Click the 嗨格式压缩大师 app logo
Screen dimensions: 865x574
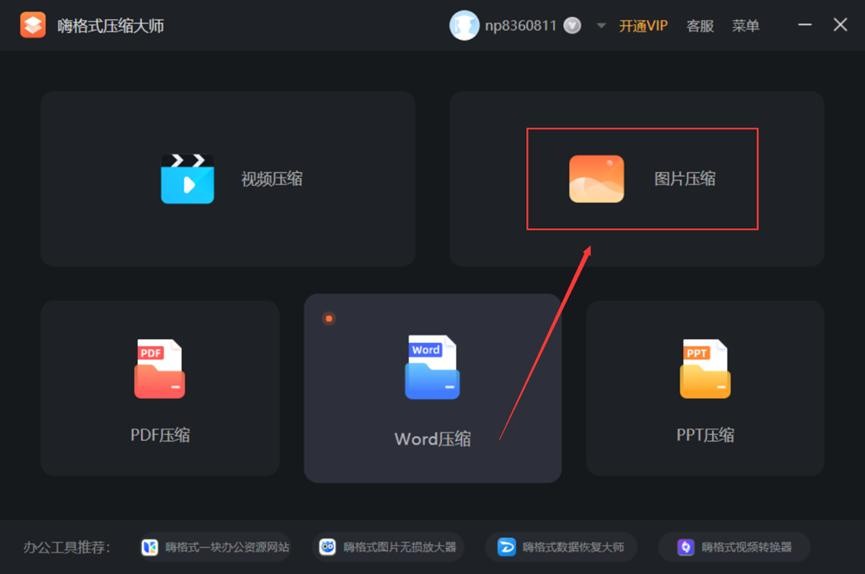(33, 25)
